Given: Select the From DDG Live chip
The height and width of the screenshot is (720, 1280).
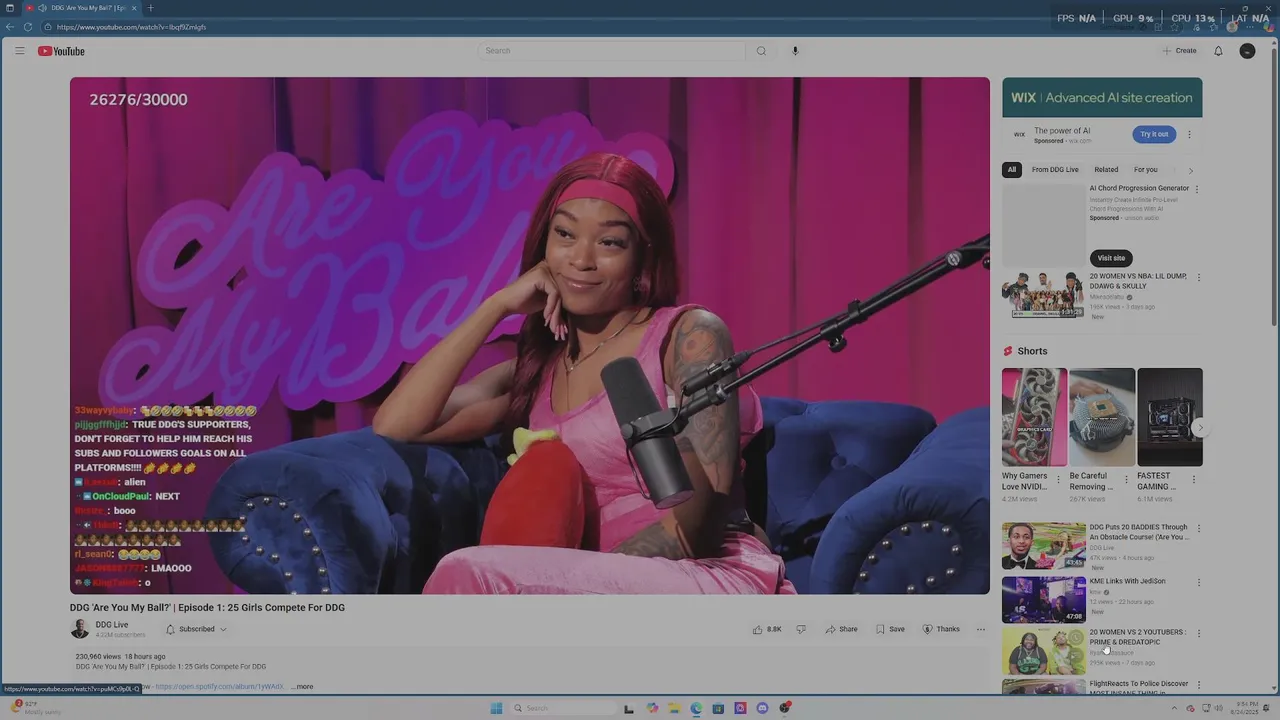Looking at the screenshot, I should point(1055,170).
